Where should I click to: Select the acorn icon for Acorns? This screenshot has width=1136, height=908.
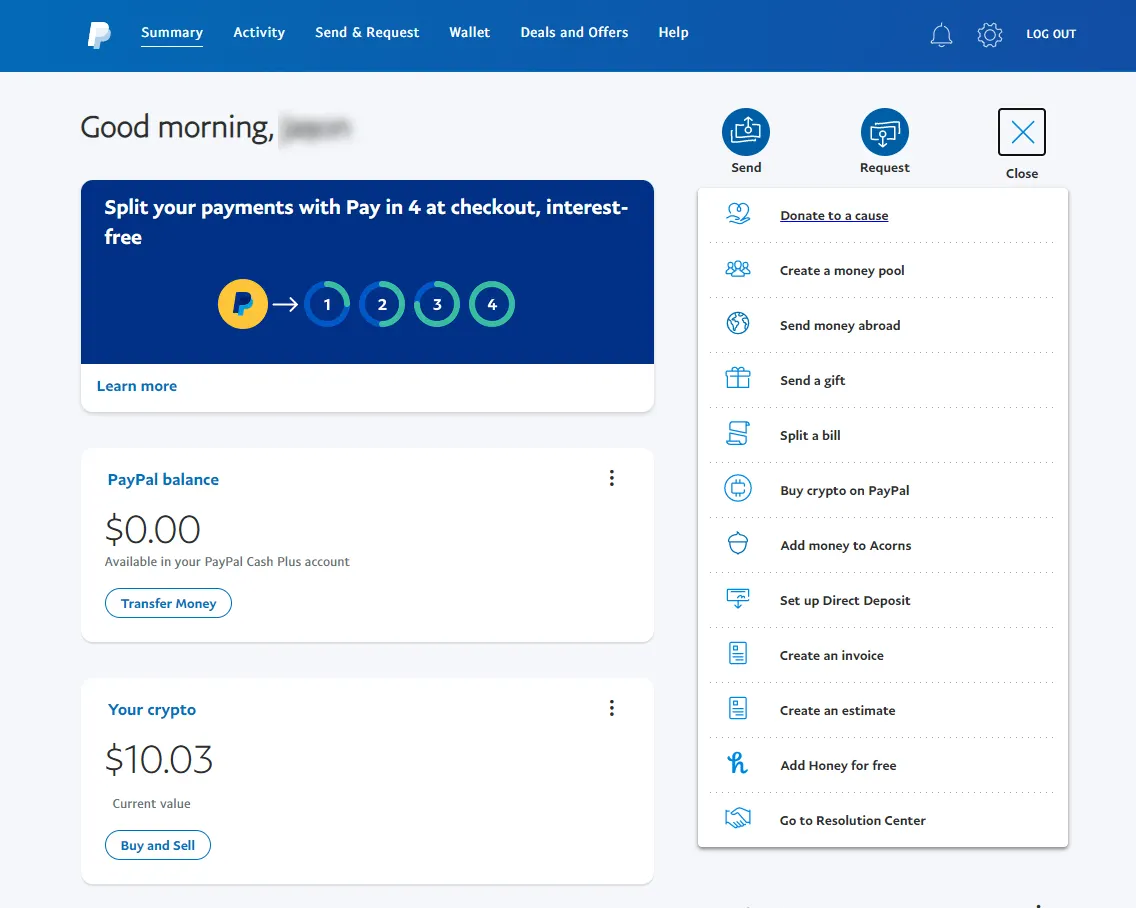(737, 543)
